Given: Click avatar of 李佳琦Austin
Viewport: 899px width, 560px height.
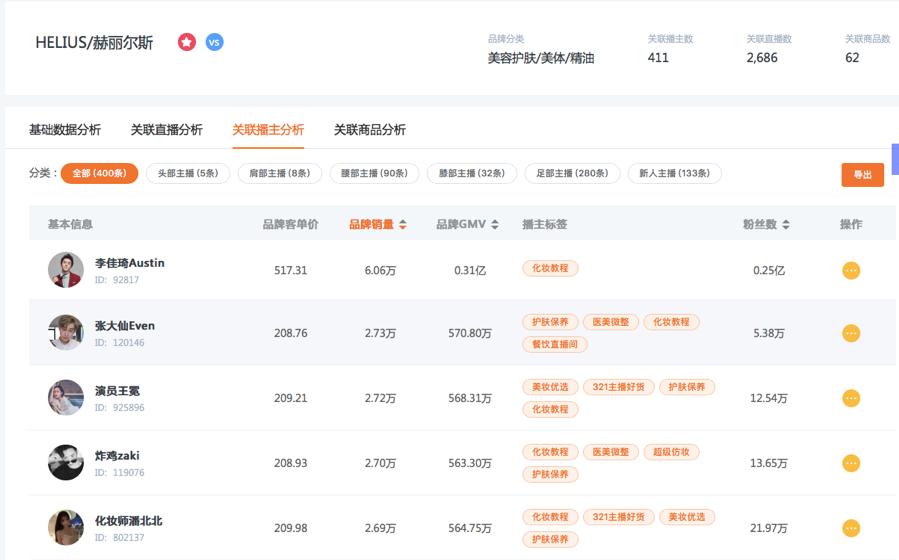Looking at the screenshot, I should (x=66, y=270).
